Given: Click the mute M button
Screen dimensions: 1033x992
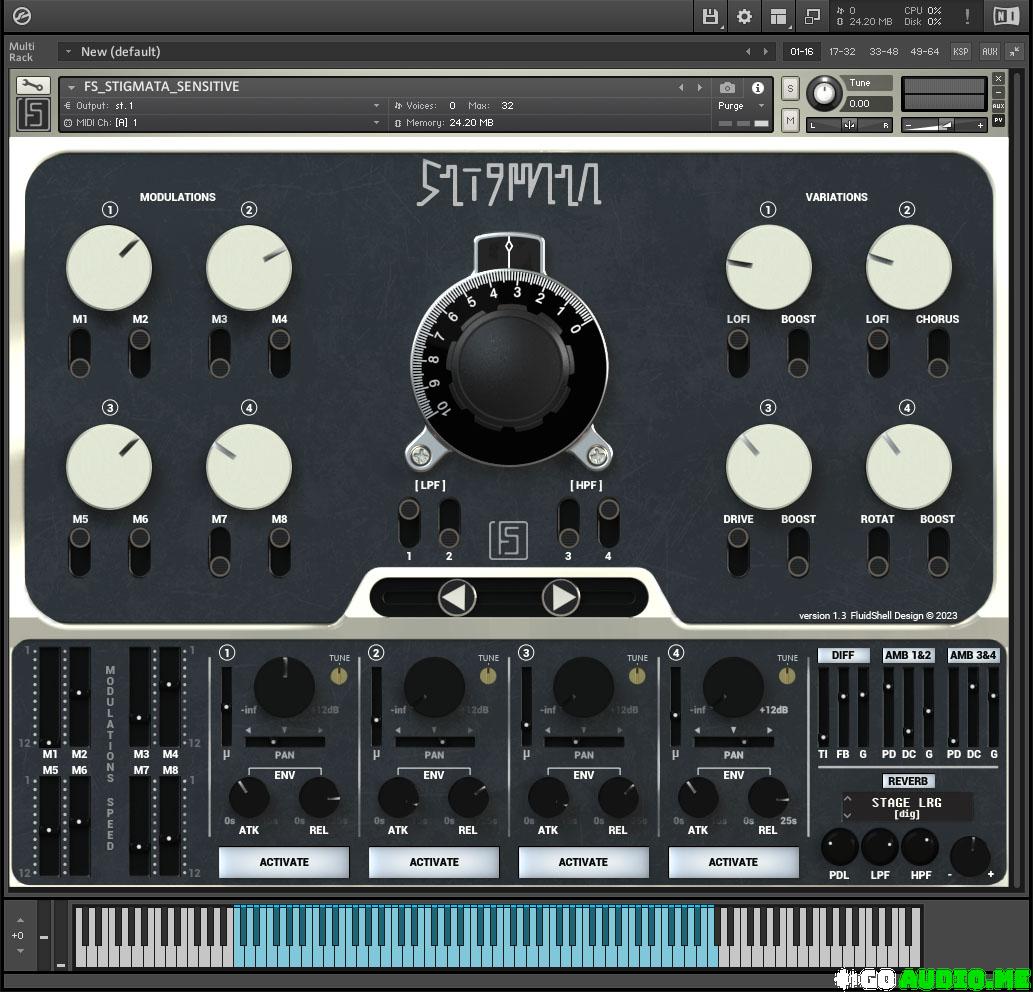Looking at the screenshot, I should [x=790, y=121].
